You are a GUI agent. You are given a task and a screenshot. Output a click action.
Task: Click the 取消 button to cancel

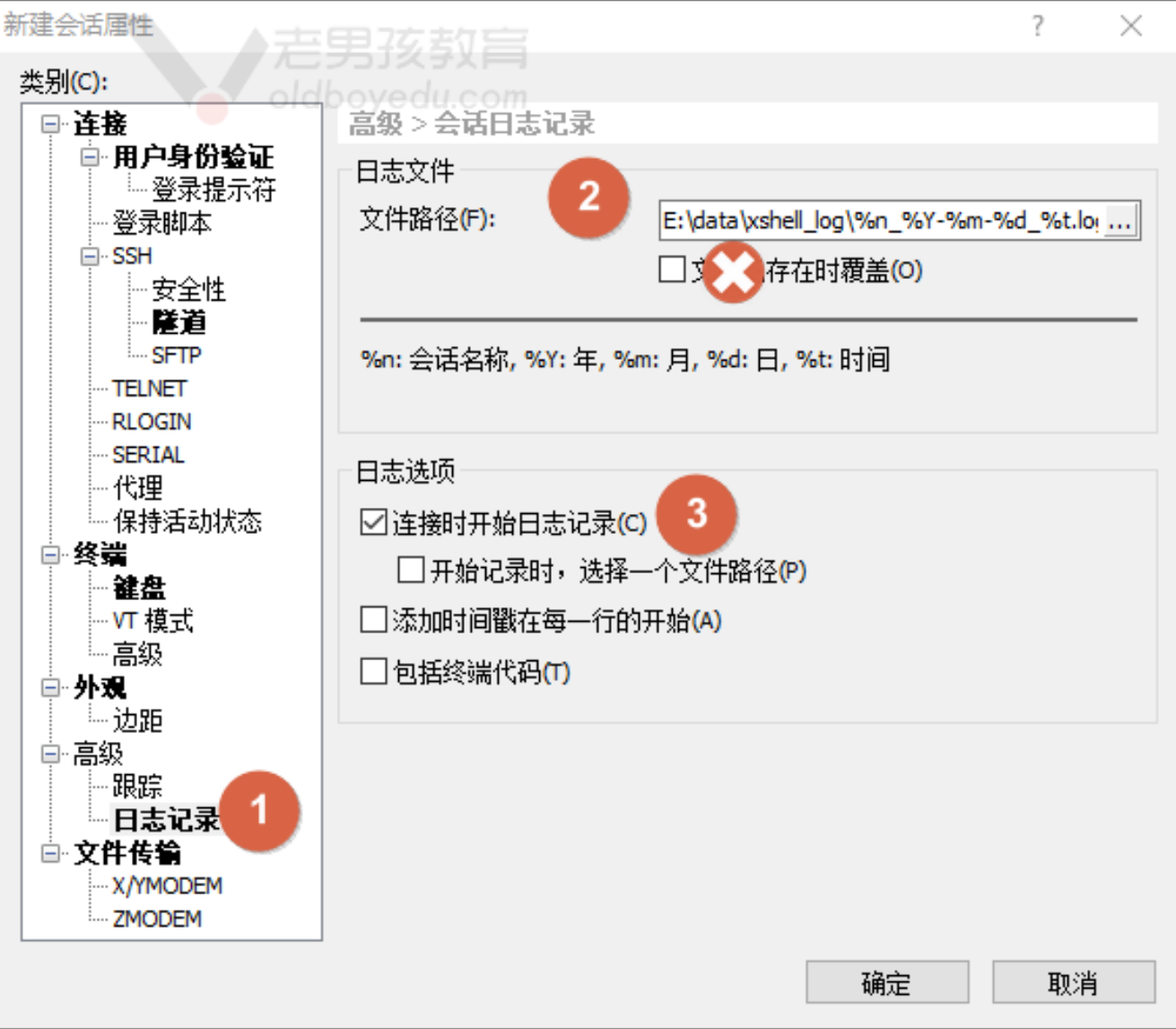click(1073, 983)
